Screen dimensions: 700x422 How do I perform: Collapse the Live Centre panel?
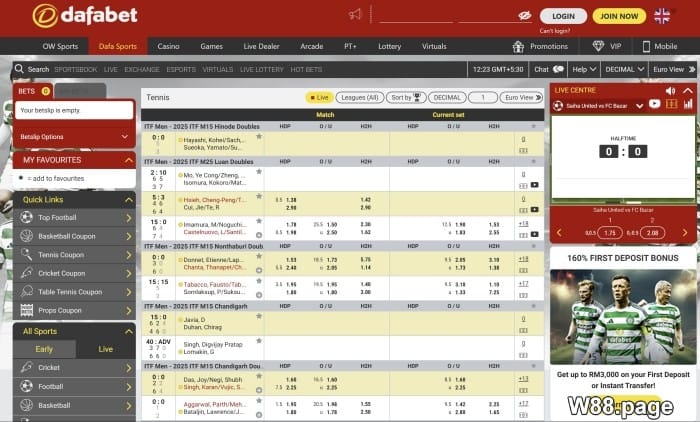pyautogui.click(x=688, y=91)
